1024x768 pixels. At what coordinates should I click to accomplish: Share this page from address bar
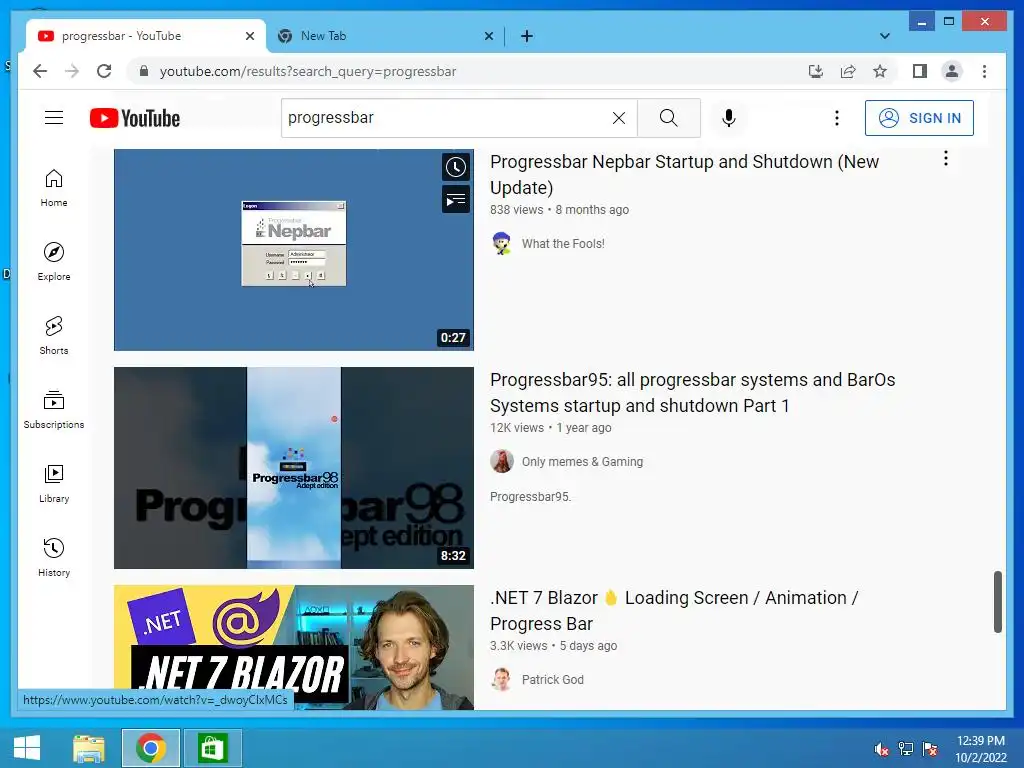pyautogui.click(x=848, y=71)
